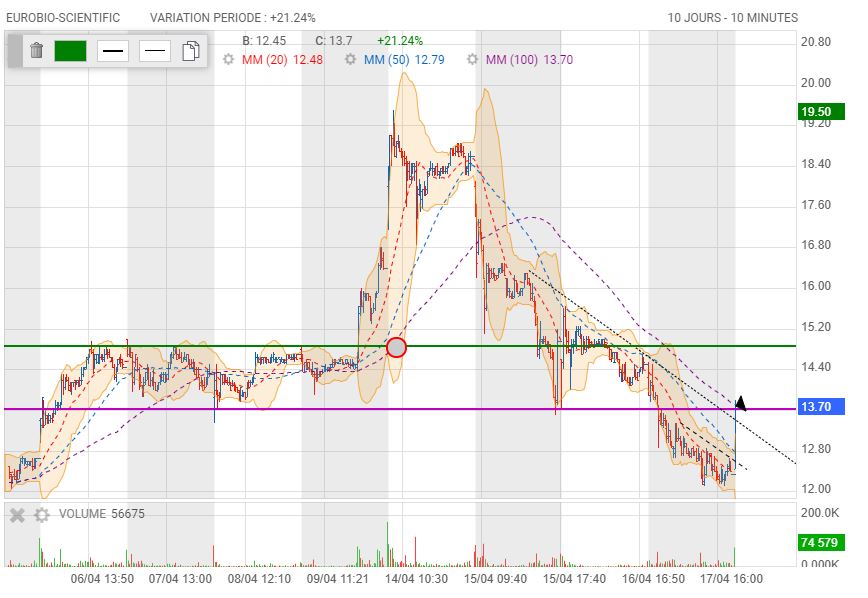Open the green line color swatch
The width and height of the screenshot is (868, 598).
coord(70,51)
